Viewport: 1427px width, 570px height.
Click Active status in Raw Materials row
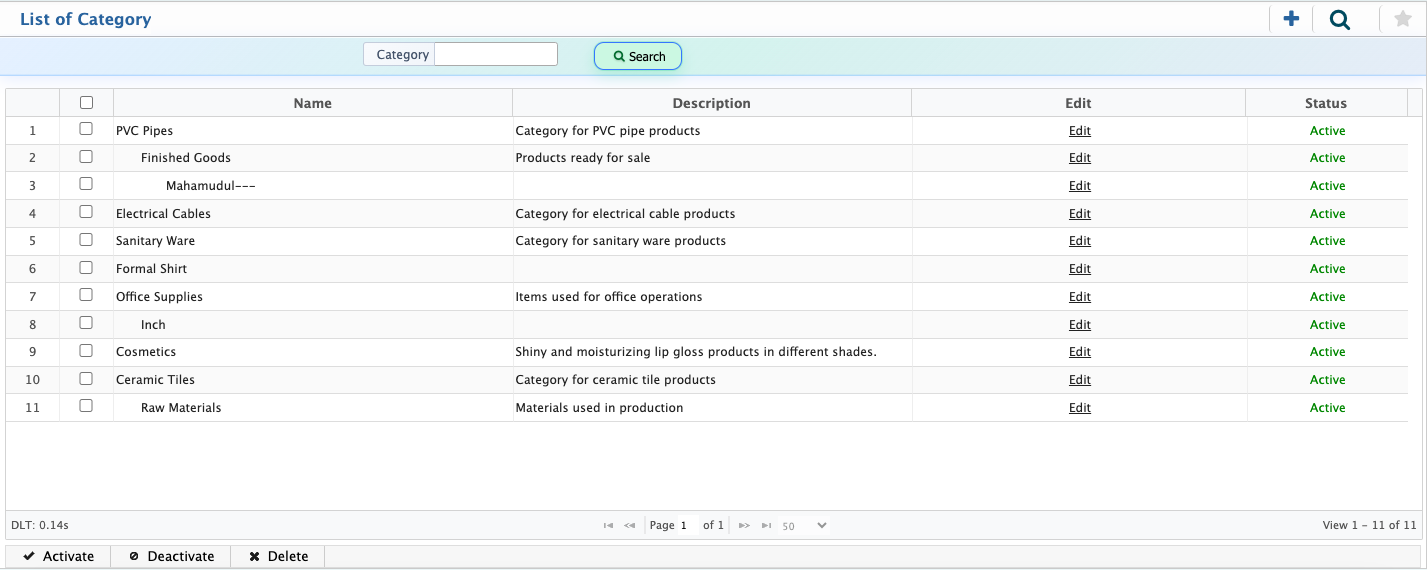point(1327,408)
